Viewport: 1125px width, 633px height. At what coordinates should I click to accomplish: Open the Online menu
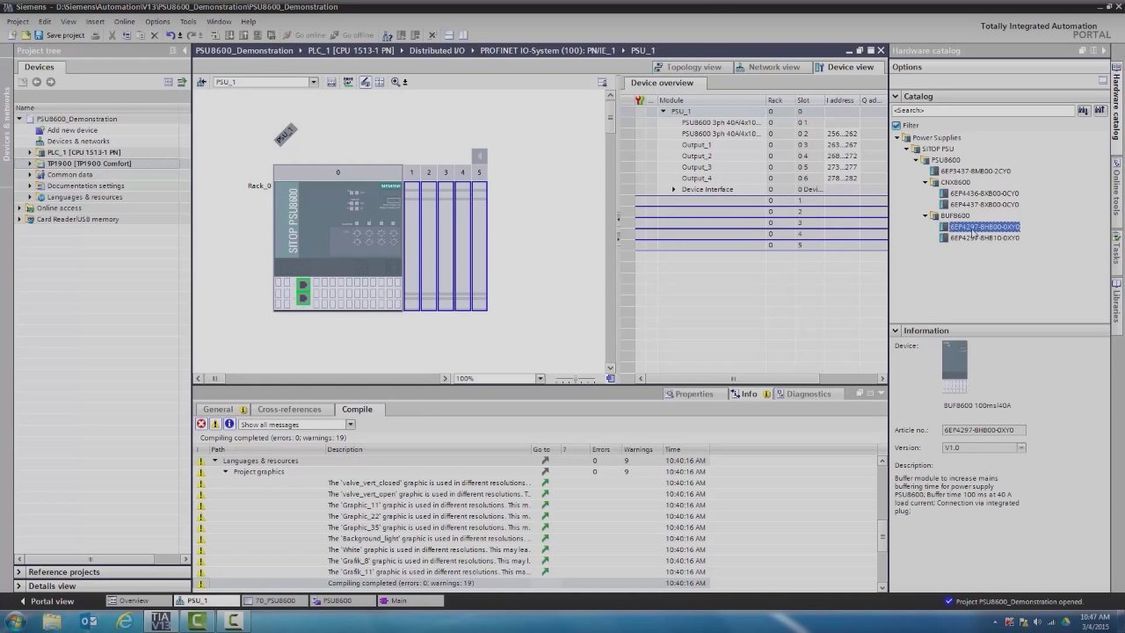coord(124,22)
